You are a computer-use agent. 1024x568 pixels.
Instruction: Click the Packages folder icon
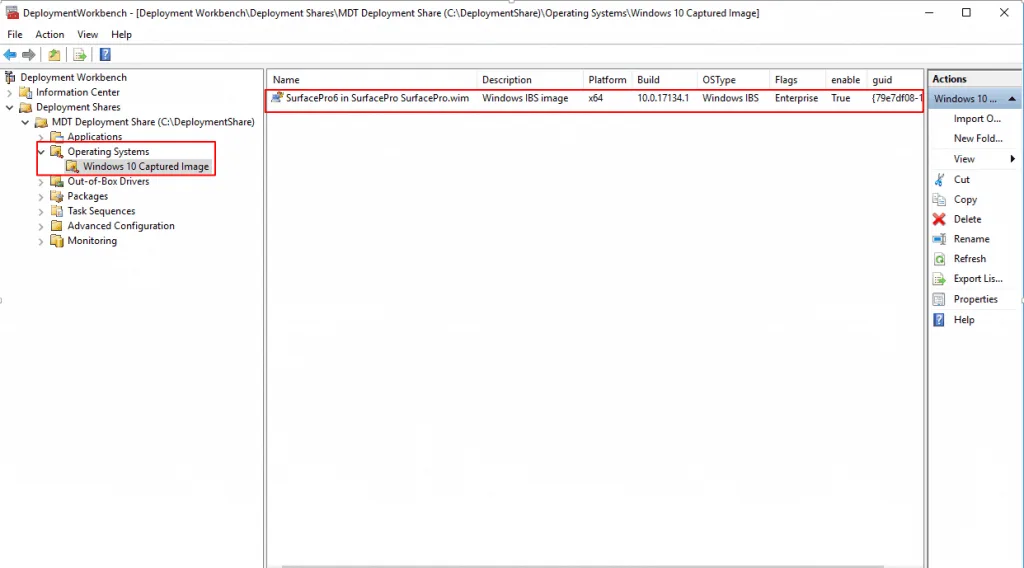click(57, 196)
